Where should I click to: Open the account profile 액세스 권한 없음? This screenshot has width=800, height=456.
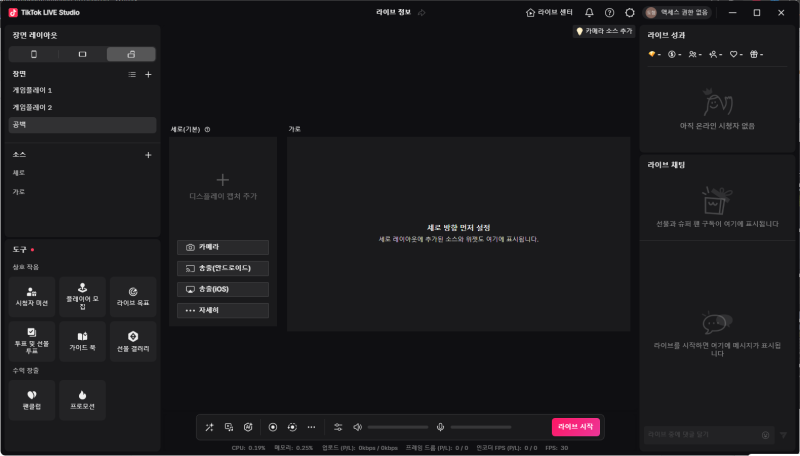[677, 12]
